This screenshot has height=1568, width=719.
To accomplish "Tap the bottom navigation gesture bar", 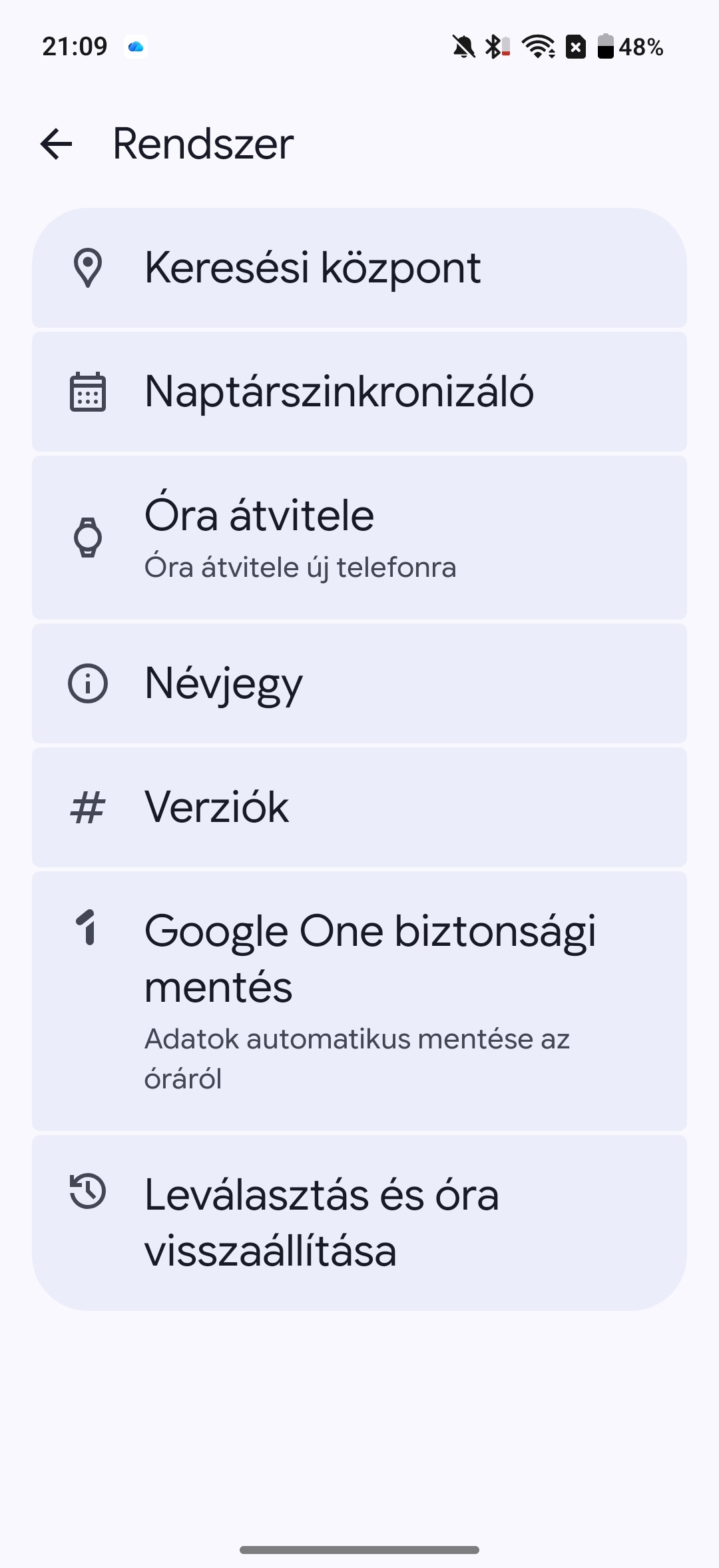I will 359,1550.
